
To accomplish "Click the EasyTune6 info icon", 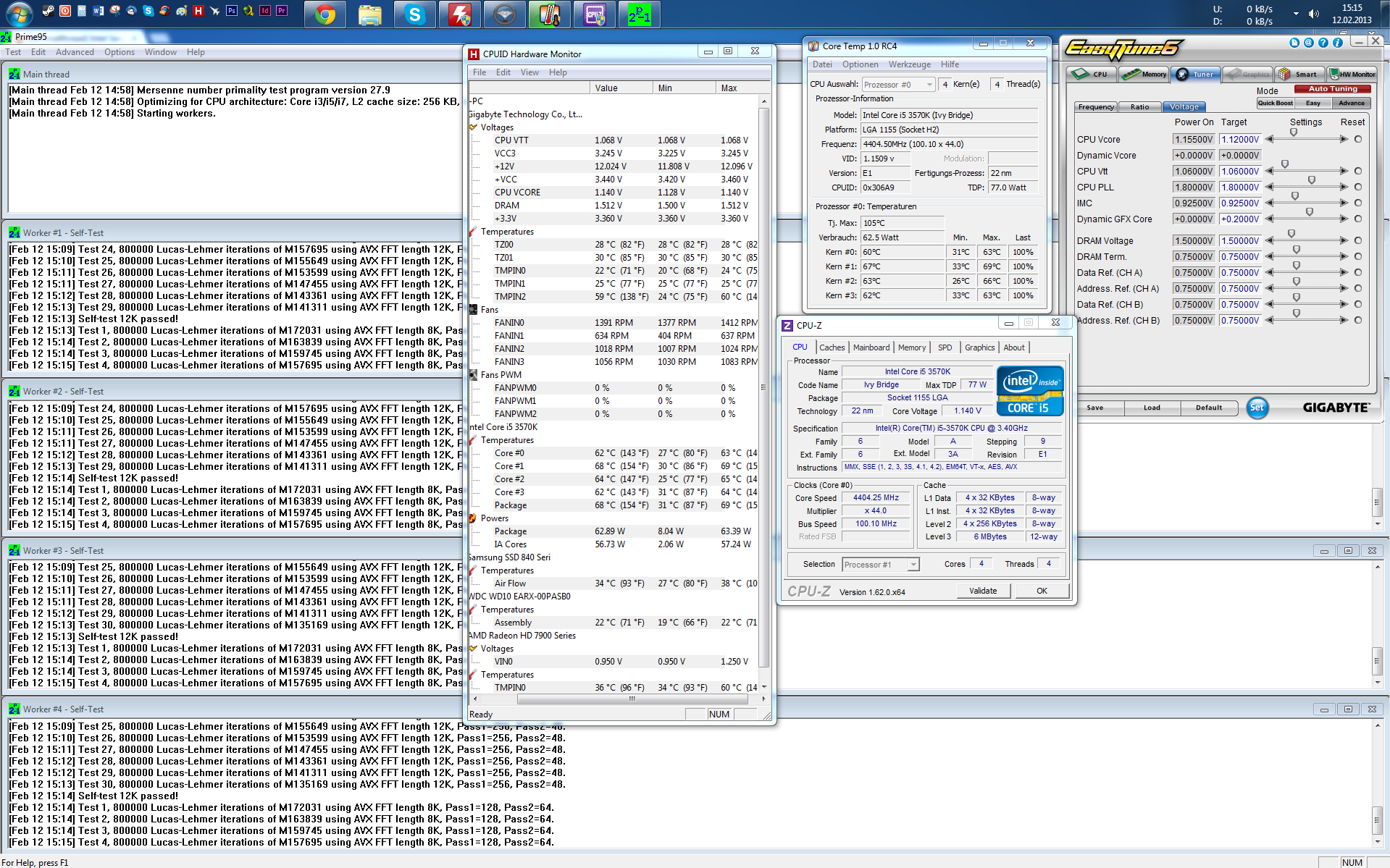I will [1338, 43].
